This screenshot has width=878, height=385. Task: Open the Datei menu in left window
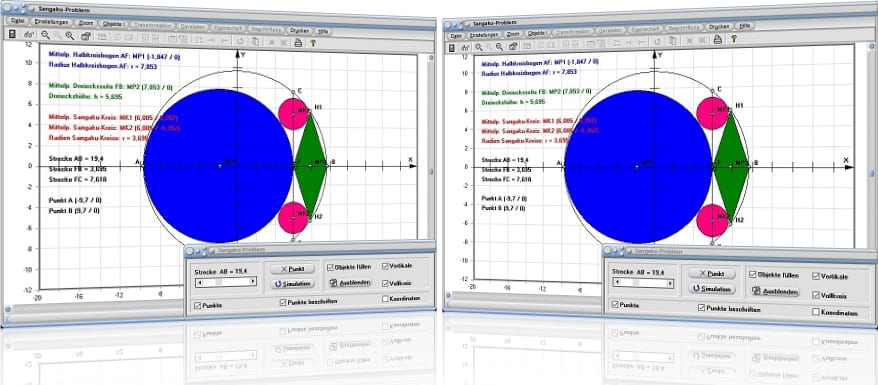(x=16, y=21)
